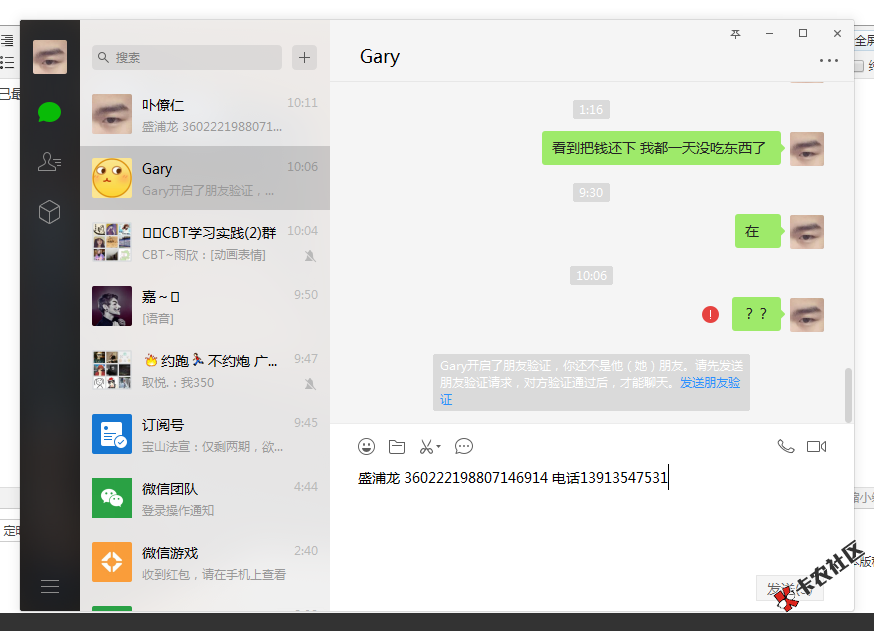874x631 pixels.
Task: Open the hamburger settings menu in the sidebar
Action: tap(50, 586)
